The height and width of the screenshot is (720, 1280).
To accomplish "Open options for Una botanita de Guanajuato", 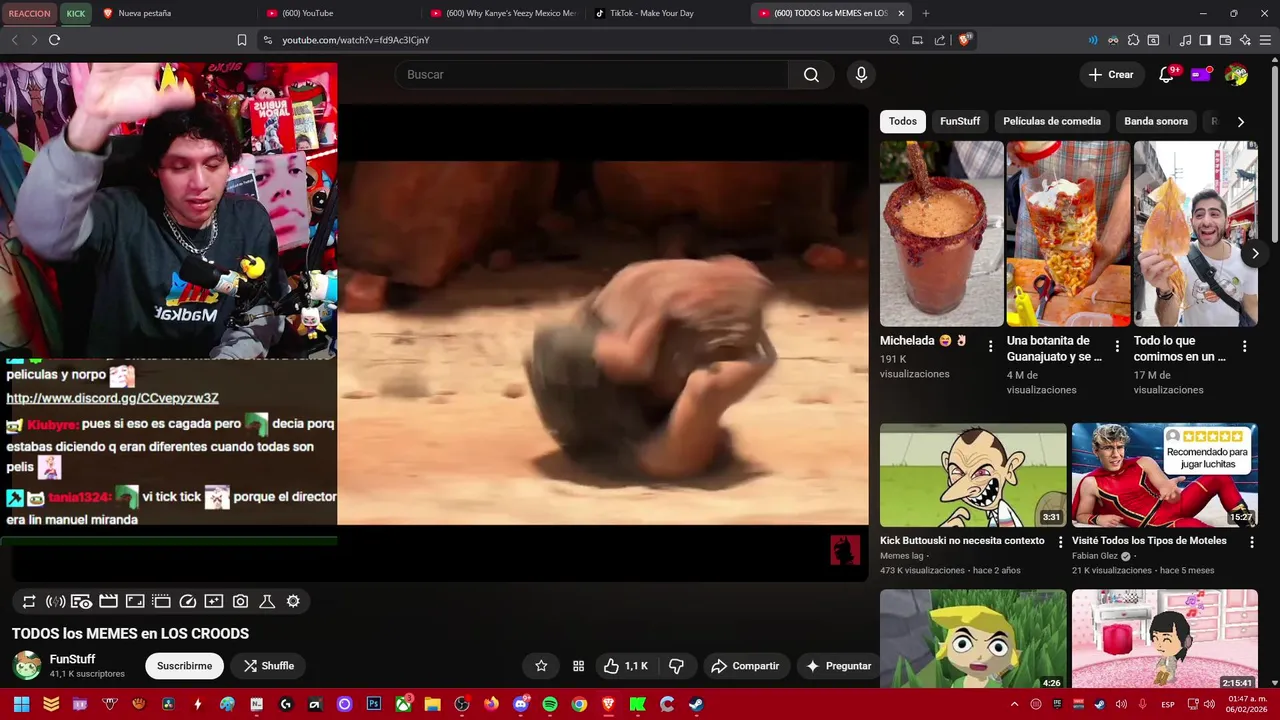I will pos(1118,346).
